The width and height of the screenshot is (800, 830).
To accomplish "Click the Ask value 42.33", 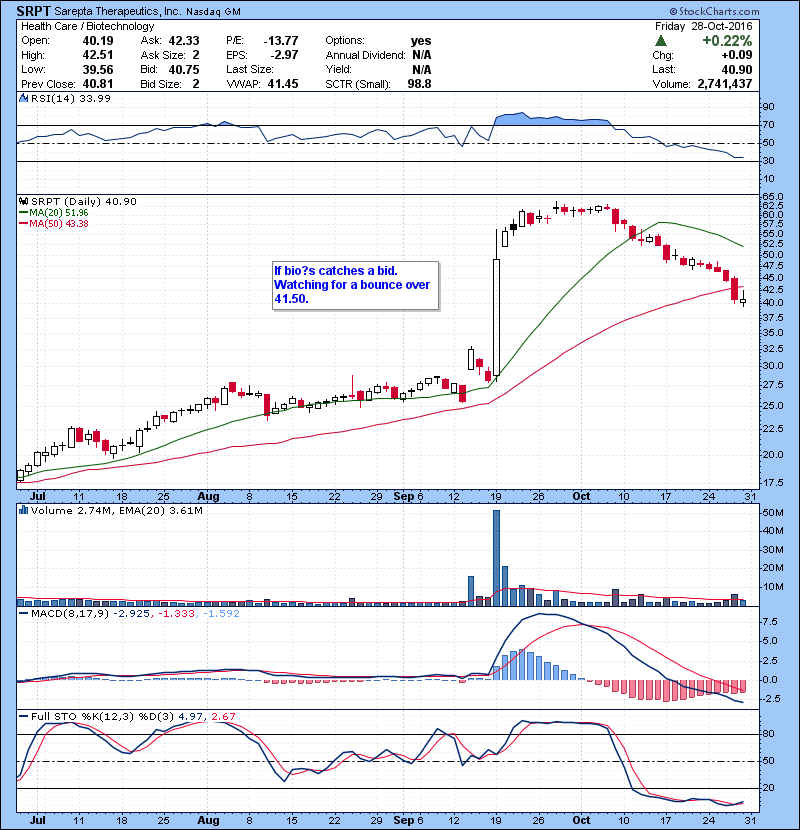I will (184, 41).
